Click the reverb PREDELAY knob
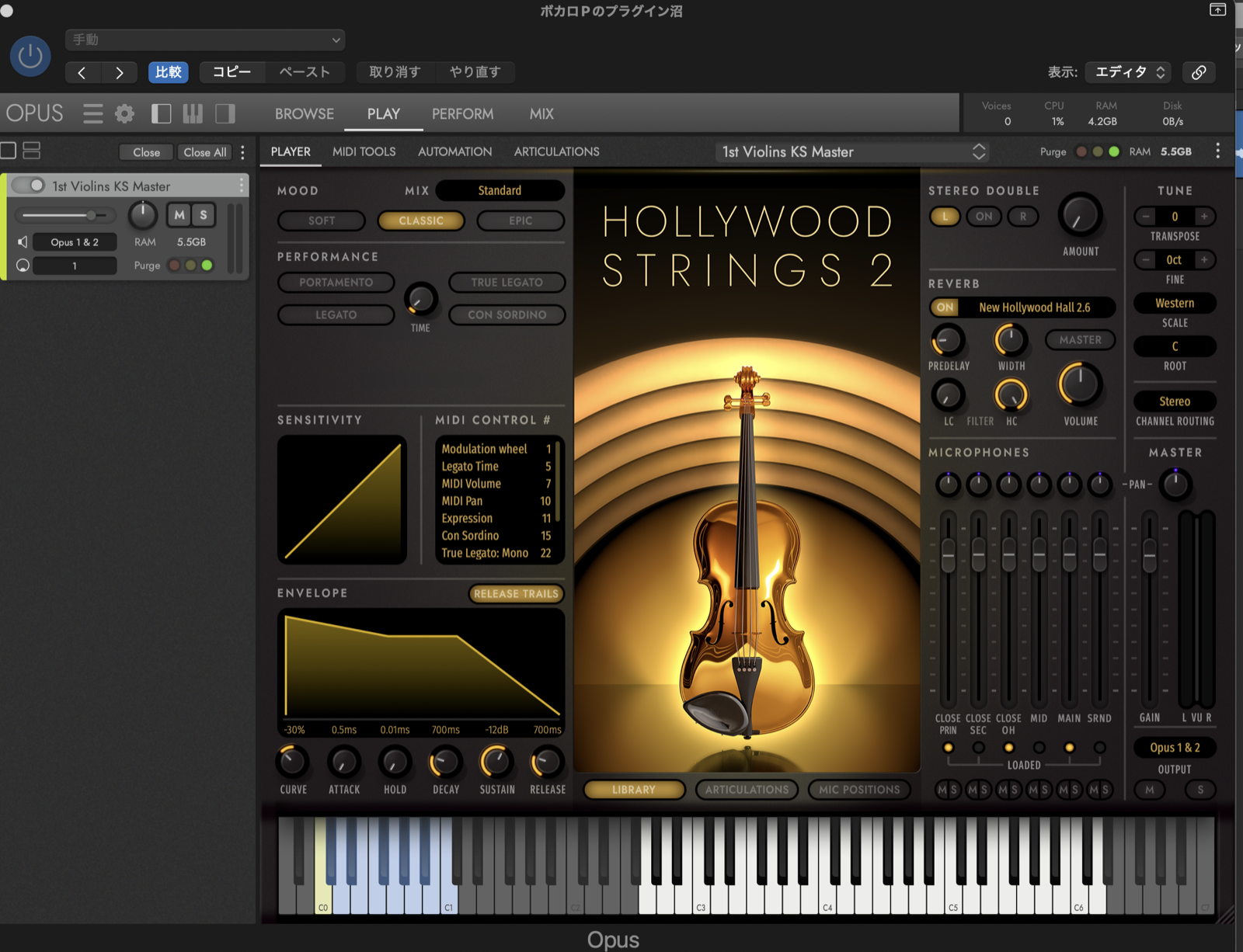The height and width of the screenshot is (952, 1243). click(x=948, y=340)
